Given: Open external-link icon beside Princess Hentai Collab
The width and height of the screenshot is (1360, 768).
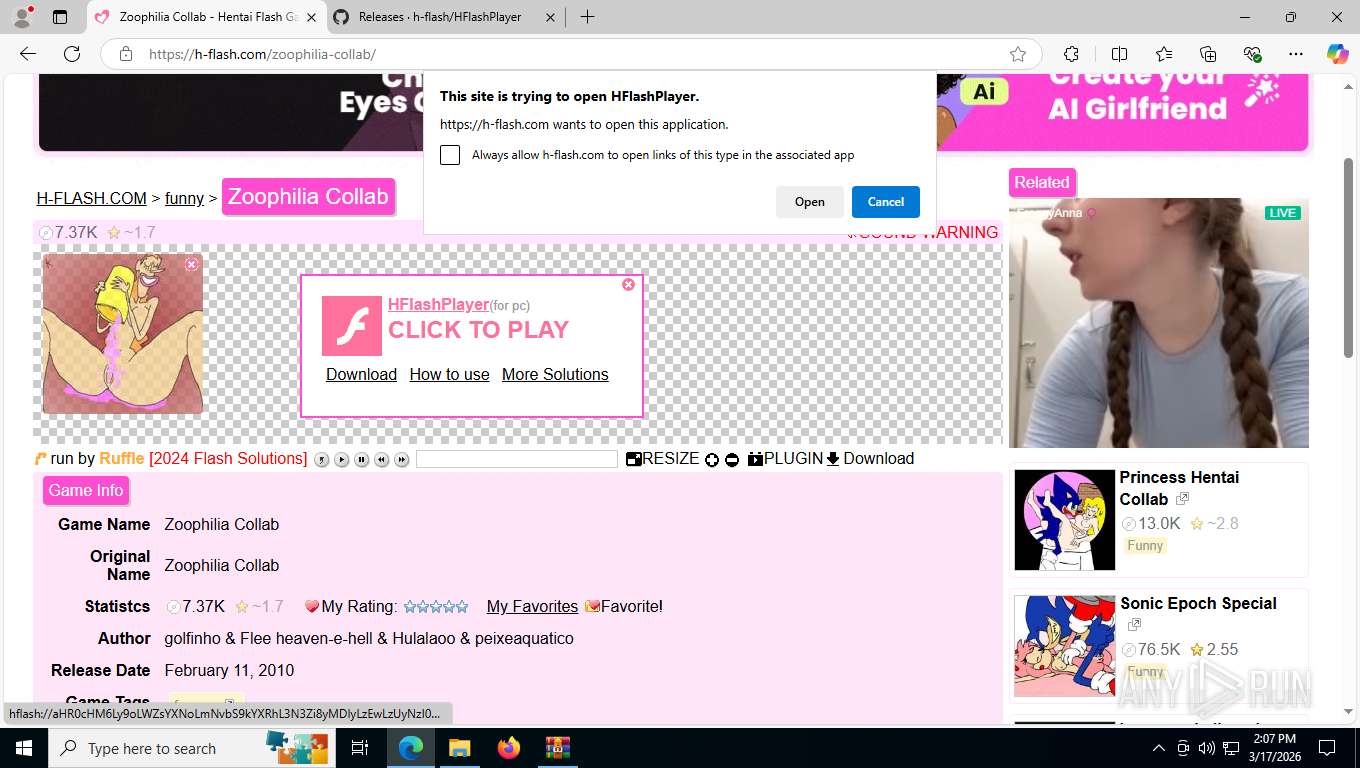Looking at the screenshot, I should point(1182,498).
